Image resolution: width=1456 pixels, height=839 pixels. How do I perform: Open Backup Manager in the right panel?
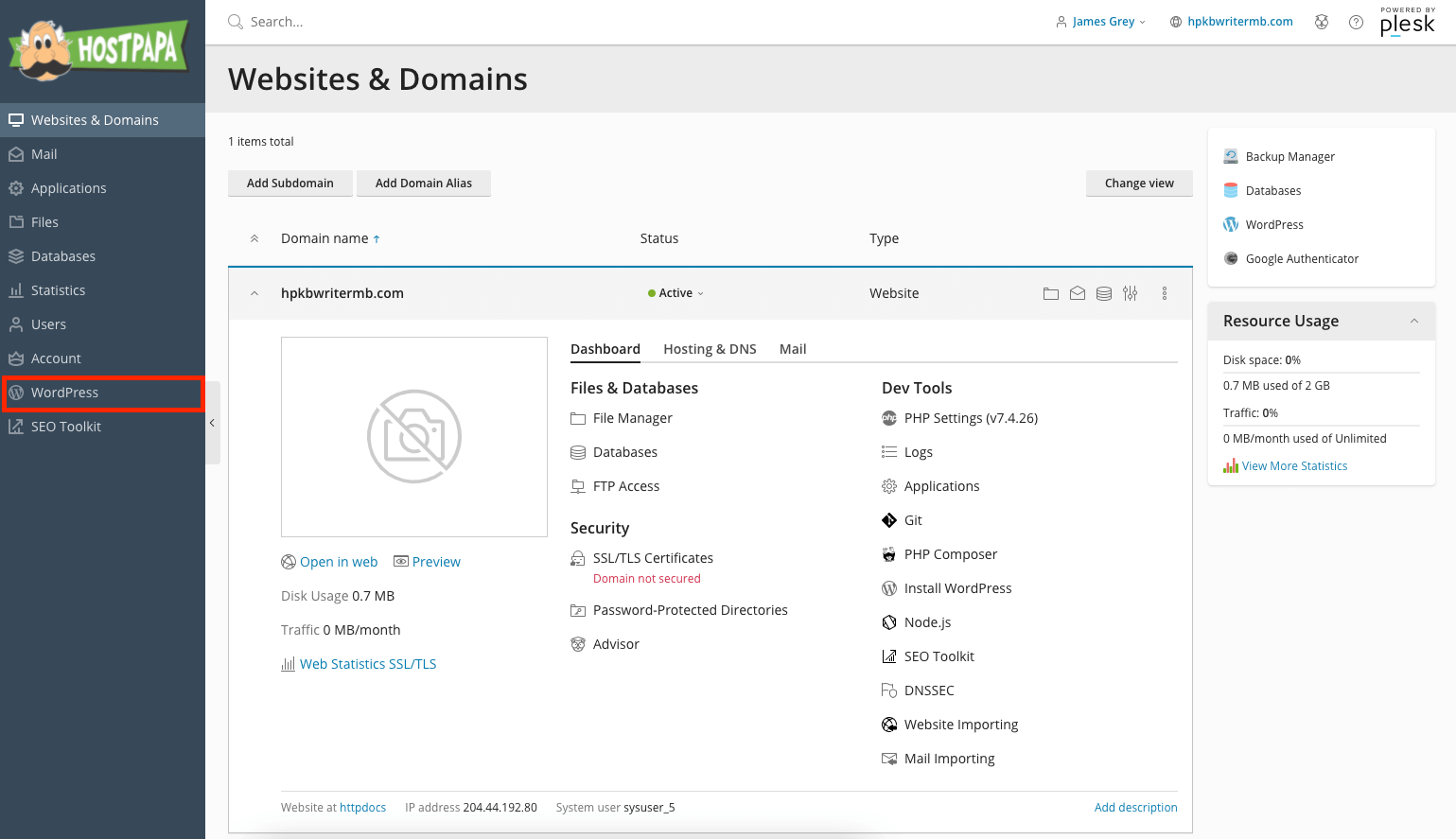1289,155
